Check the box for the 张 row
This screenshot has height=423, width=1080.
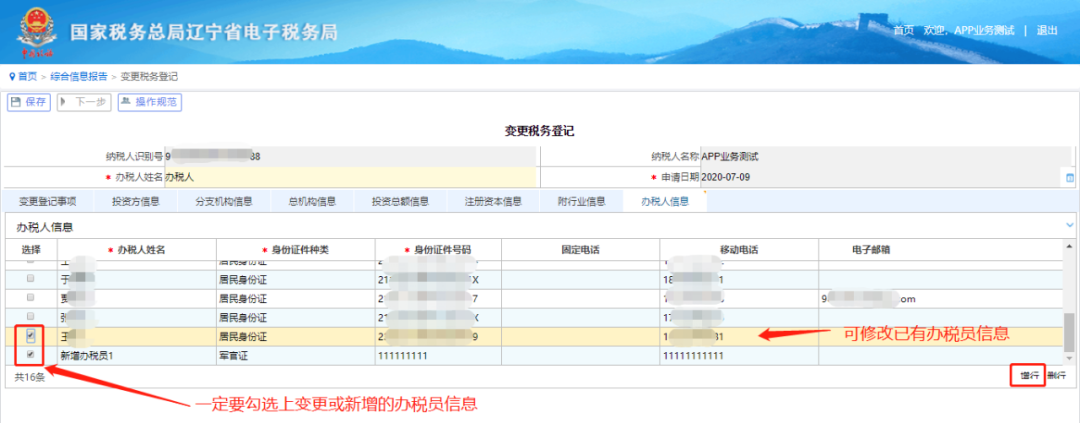(x=30, y=317)
